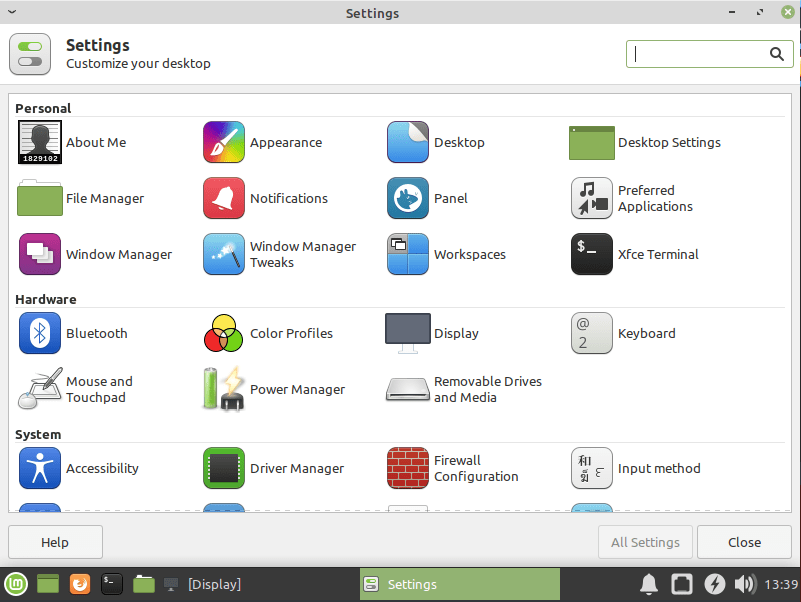
Task: Click the All Settings button
Action: (x=645, y=542)
